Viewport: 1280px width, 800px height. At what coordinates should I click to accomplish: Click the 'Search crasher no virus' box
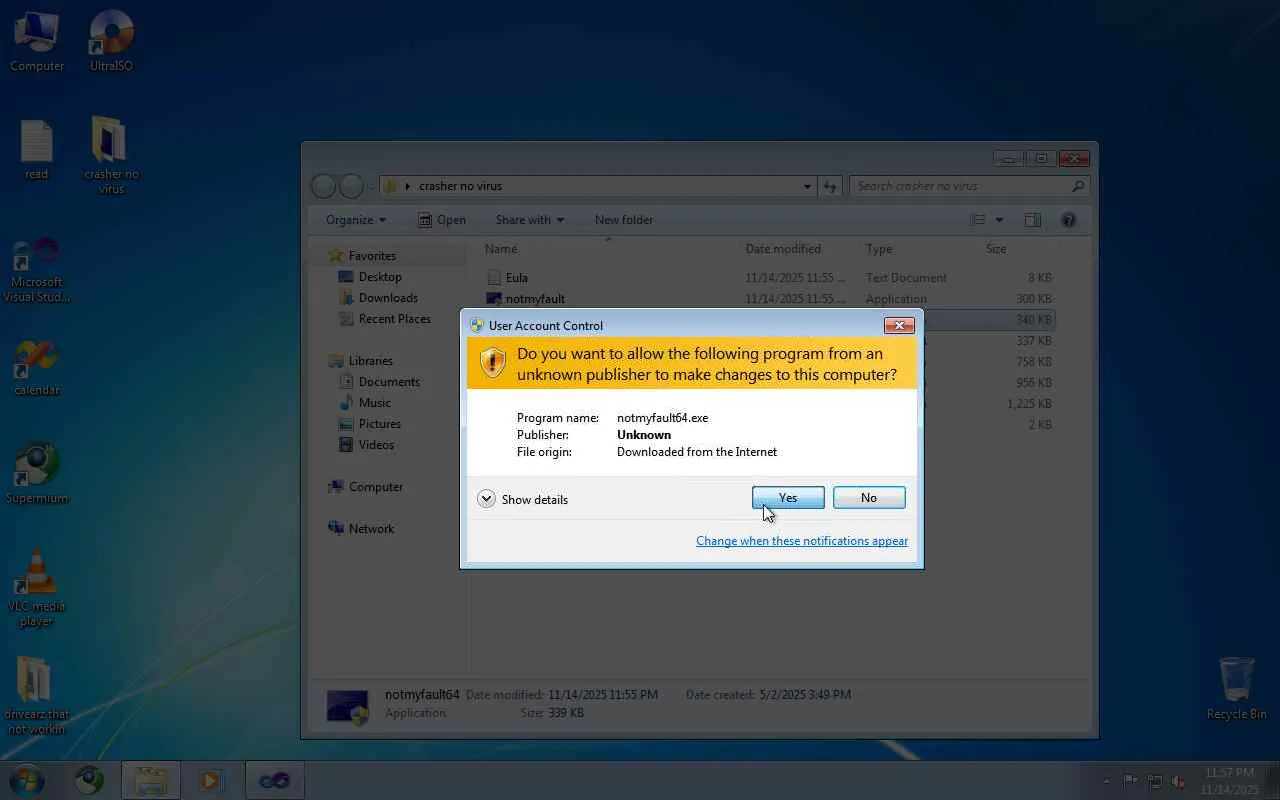tap(969, 186)
